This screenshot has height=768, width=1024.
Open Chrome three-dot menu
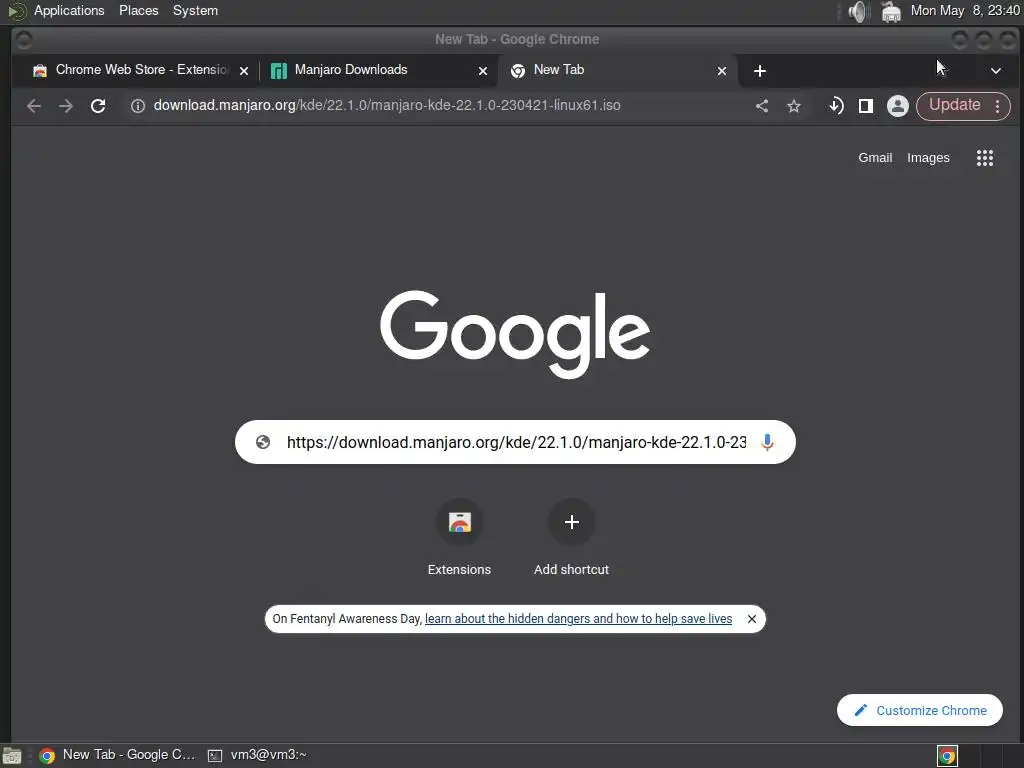tap(997, 106)
